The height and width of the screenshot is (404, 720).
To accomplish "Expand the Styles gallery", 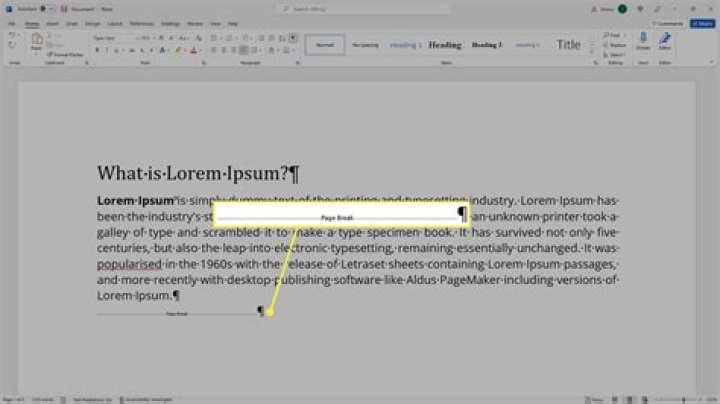I will click(592, 53).
